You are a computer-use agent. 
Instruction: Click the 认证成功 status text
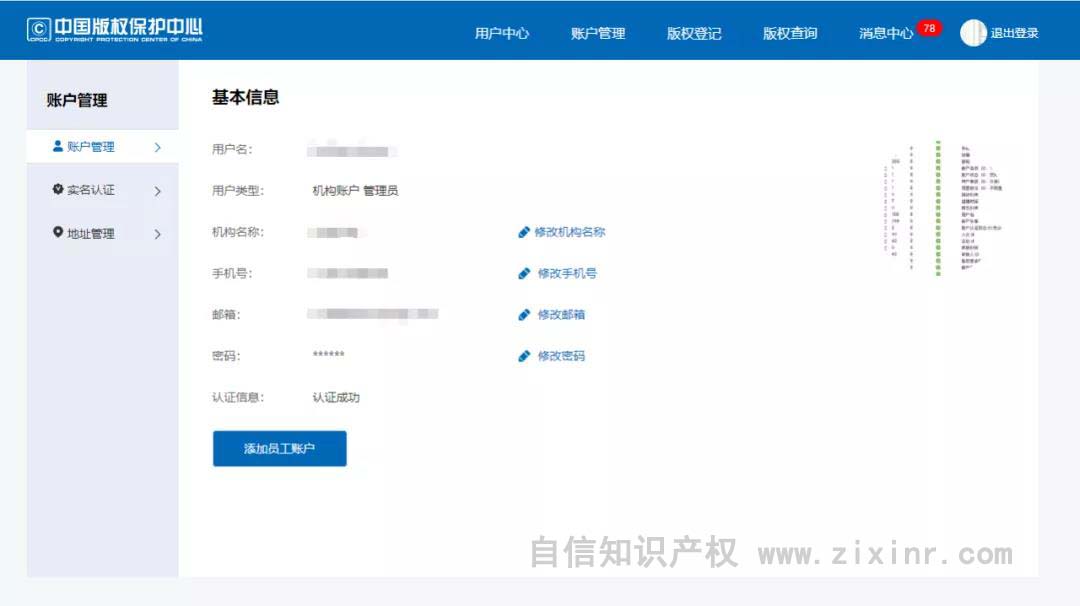336,397
